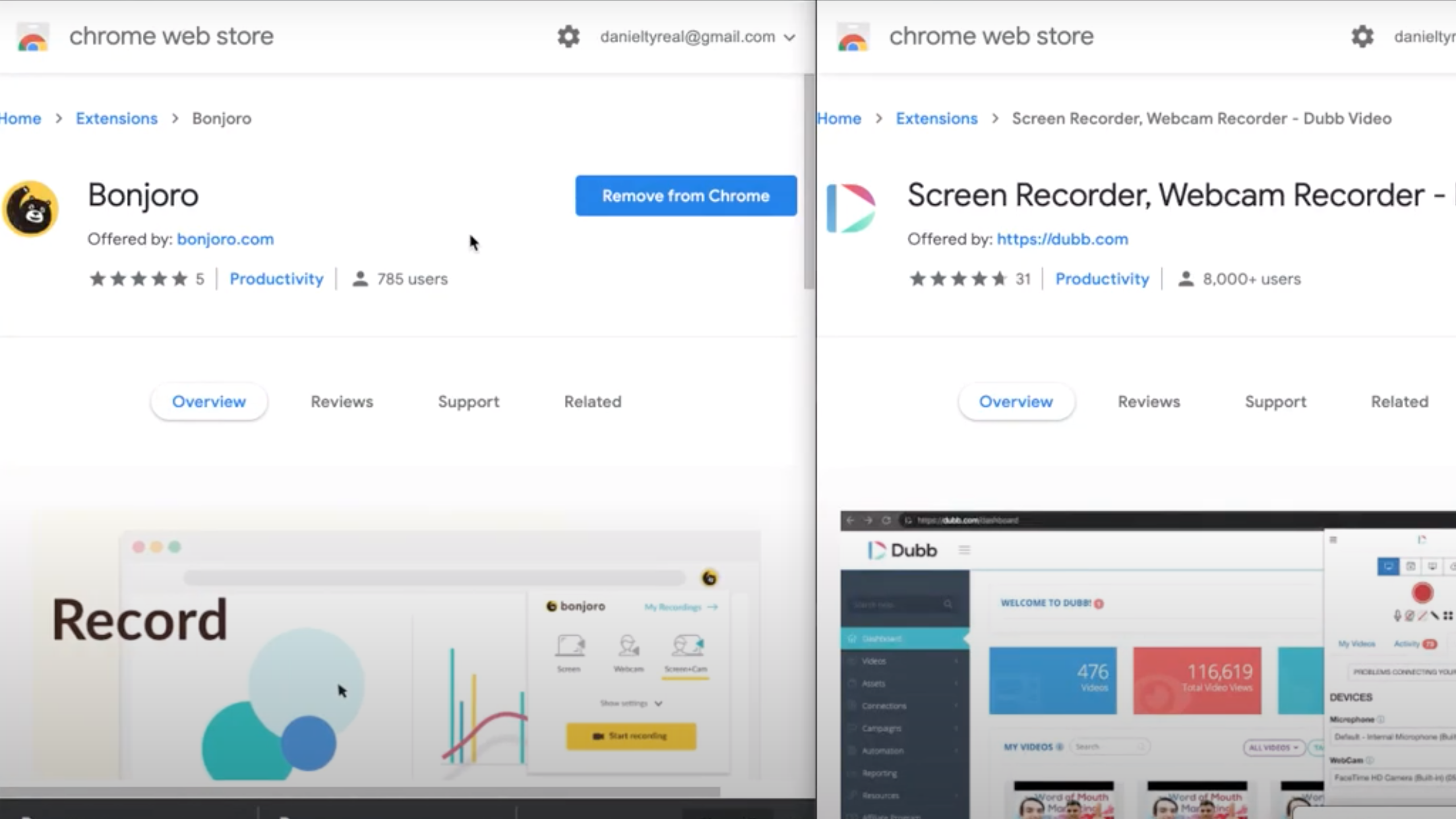The height and width of the screenshot is (819, 1456).
Task: Click the Dubb star rating
Action: pyautogui.click(x=958, y=279)
